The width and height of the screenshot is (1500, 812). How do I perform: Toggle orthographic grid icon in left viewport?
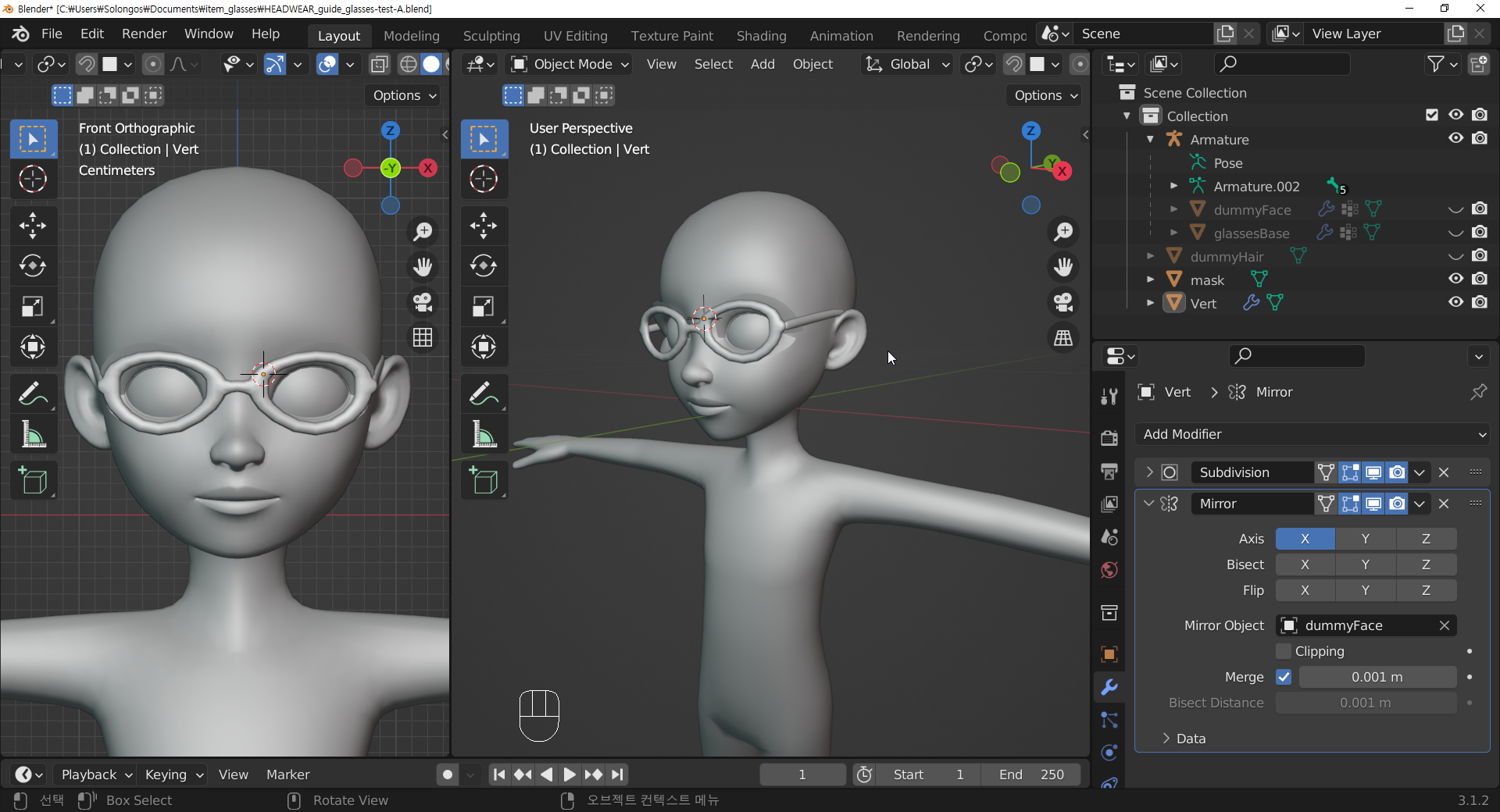coord(423,338)
